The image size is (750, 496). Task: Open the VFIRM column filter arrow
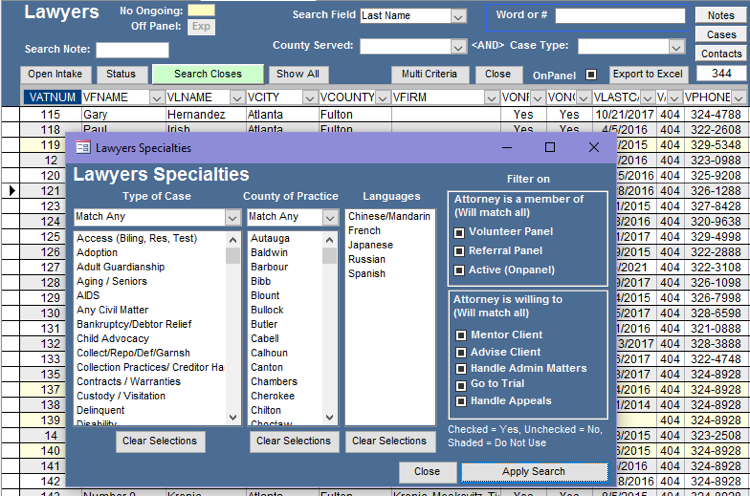(491, 97)
